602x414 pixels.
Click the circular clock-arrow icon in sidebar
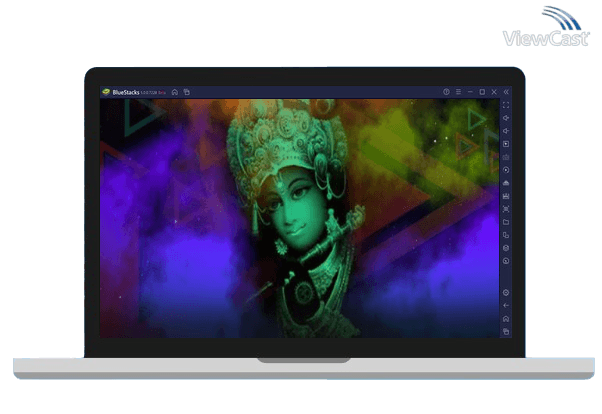[x=506, y=261]
